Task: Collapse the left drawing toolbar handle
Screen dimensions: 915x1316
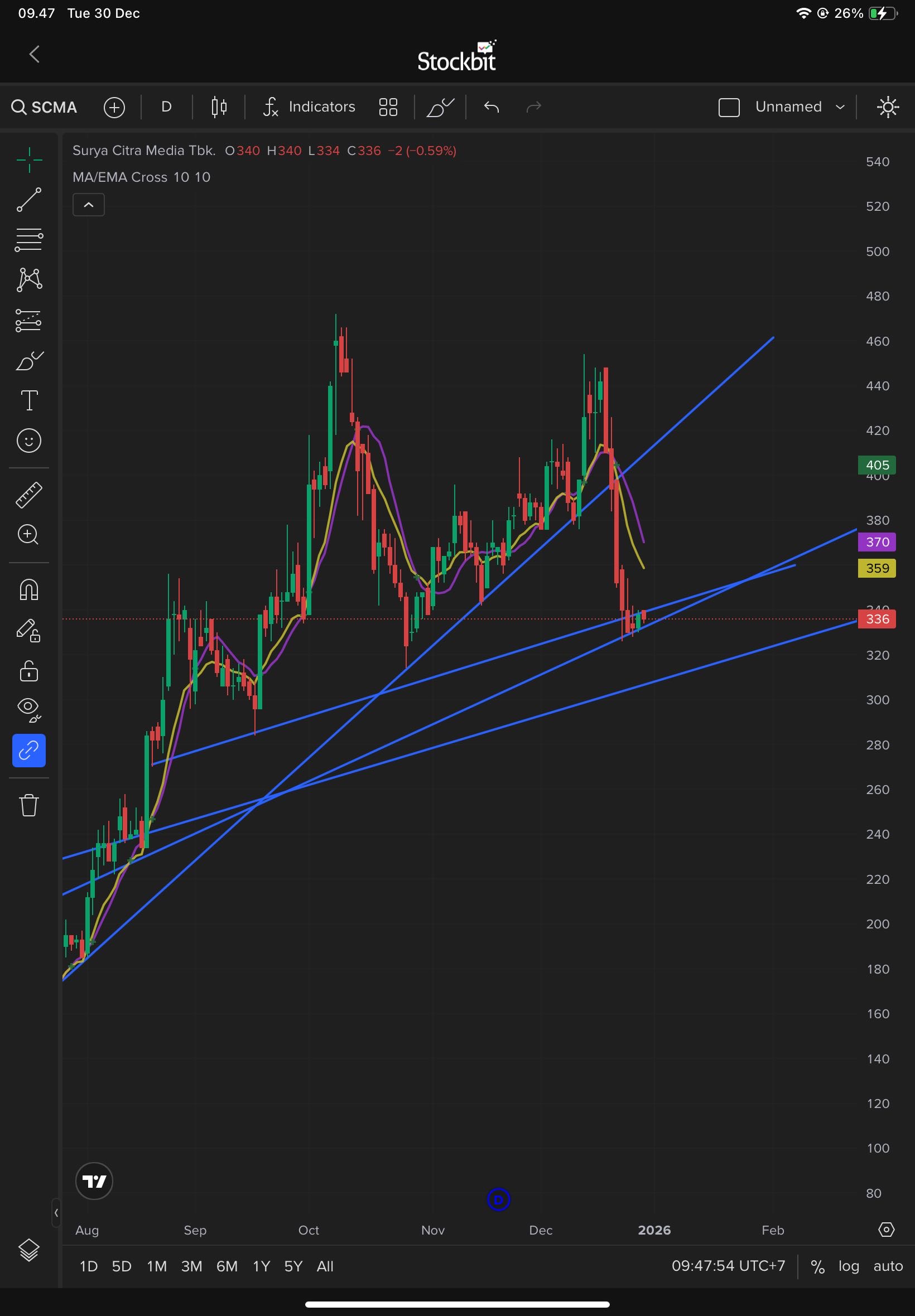Action: [56, 1213]
